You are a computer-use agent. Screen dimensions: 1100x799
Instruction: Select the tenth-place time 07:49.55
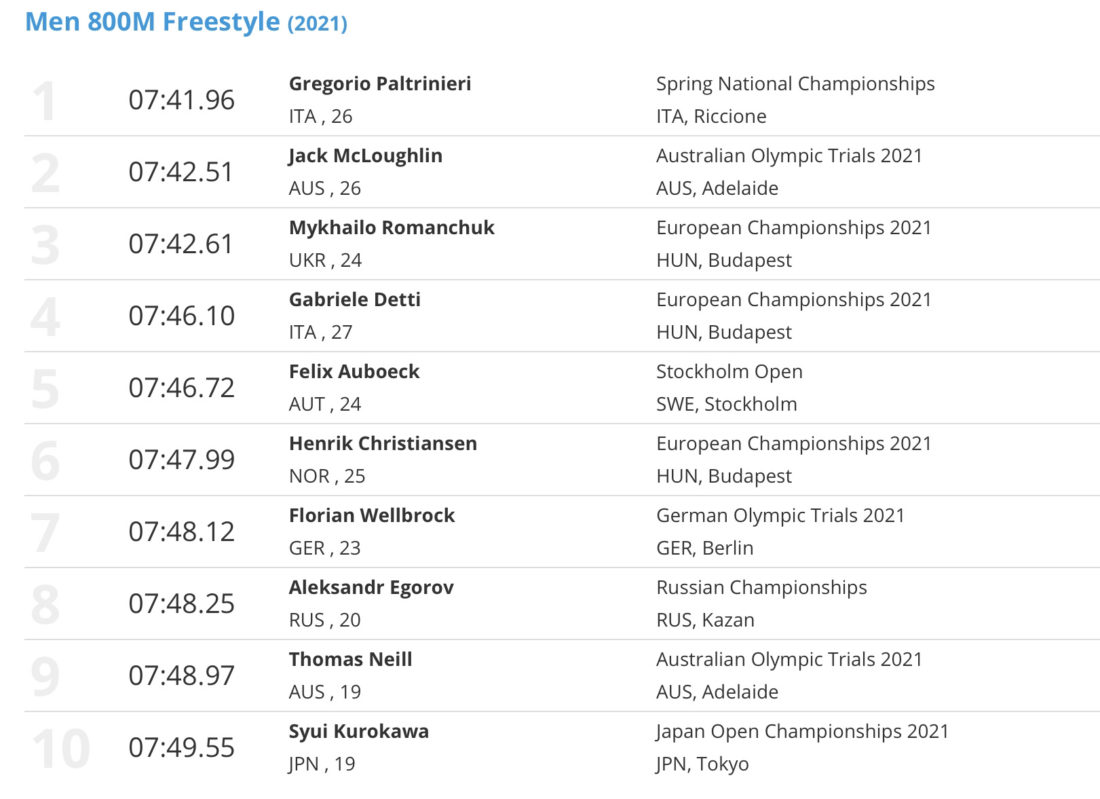click(181, 747)
